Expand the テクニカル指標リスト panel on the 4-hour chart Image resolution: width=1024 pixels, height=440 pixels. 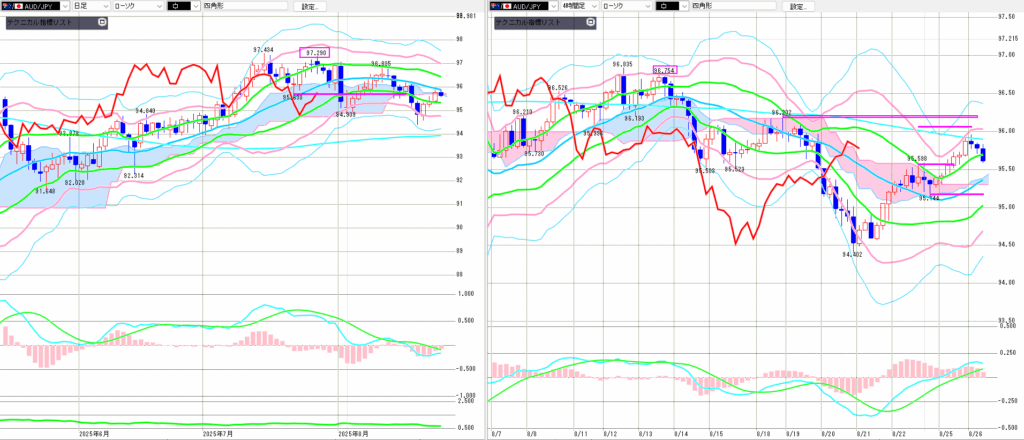tap(590, 22)
